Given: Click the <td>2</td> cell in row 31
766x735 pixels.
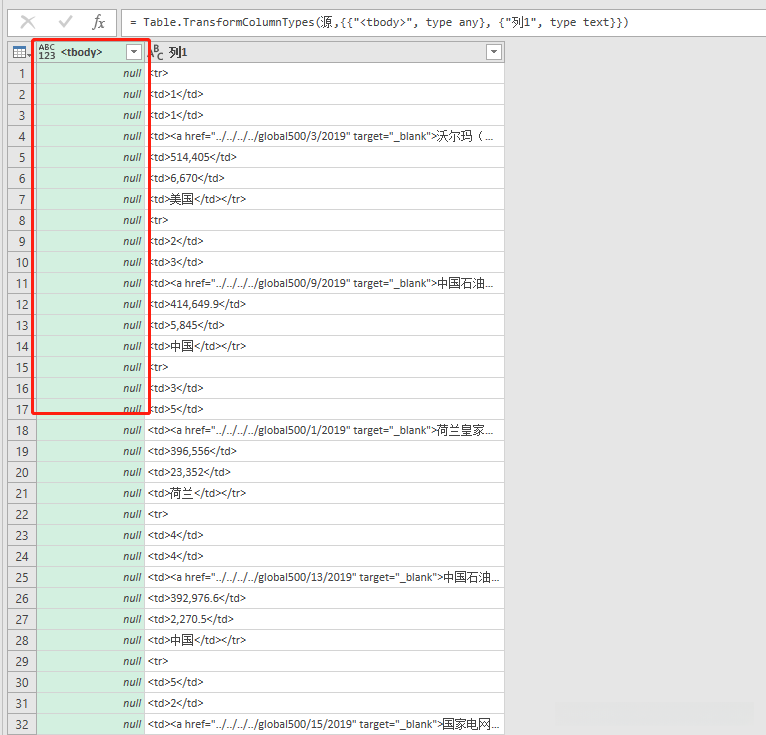Looking at the screenshot, I should [324, 703].
